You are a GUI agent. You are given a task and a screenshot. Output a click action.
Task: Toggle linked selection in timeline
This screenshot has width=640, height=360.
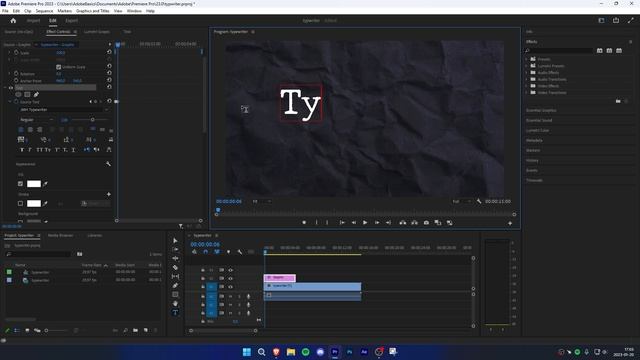(x=217, y=252)
